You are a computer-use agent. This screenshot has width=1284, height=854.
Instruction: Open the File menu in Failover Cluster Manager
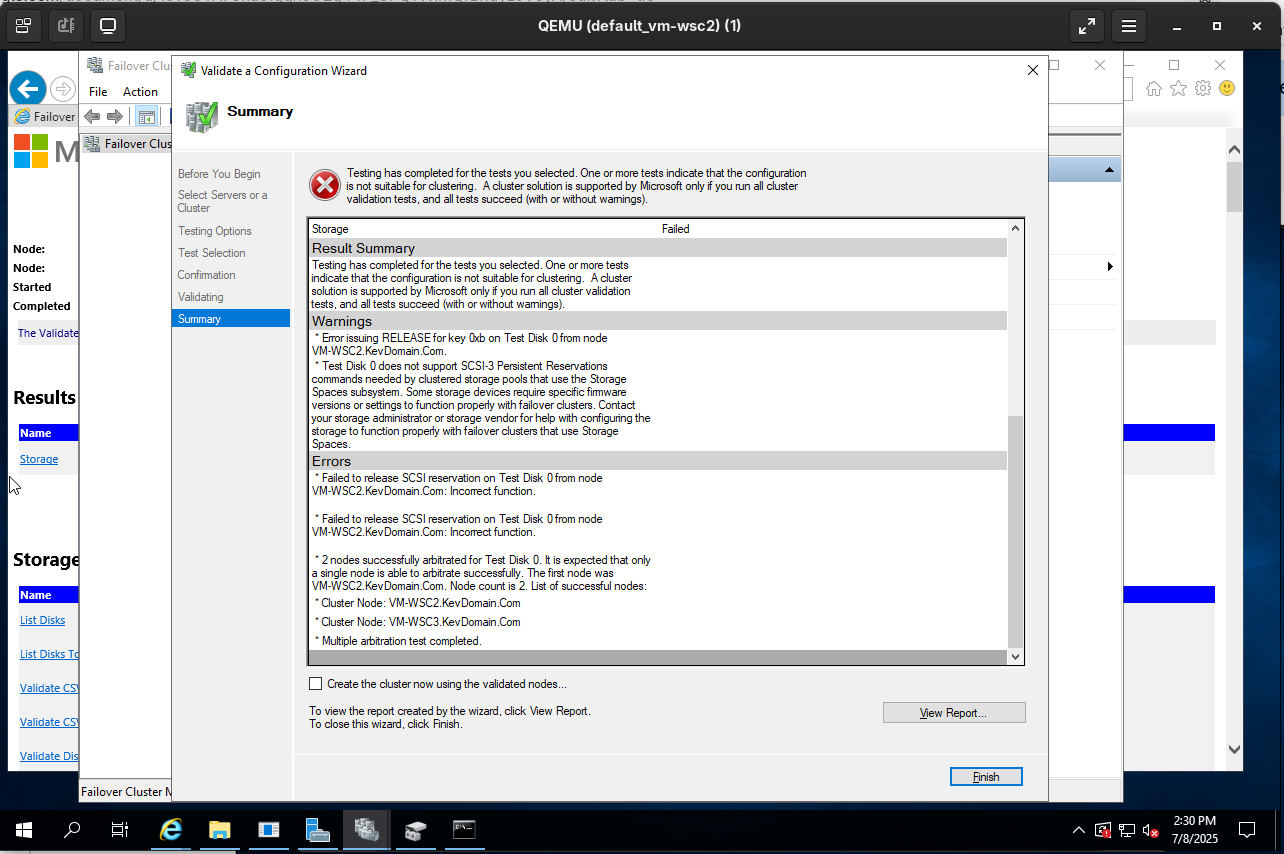coord(98,91)
